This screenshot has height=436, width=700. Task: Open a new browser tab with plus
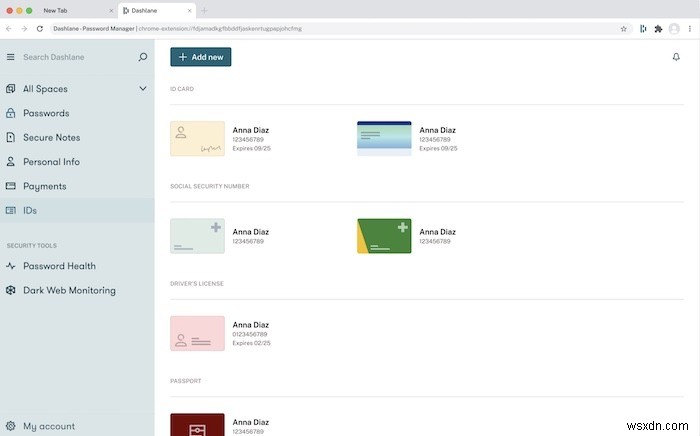pos(204,10)
